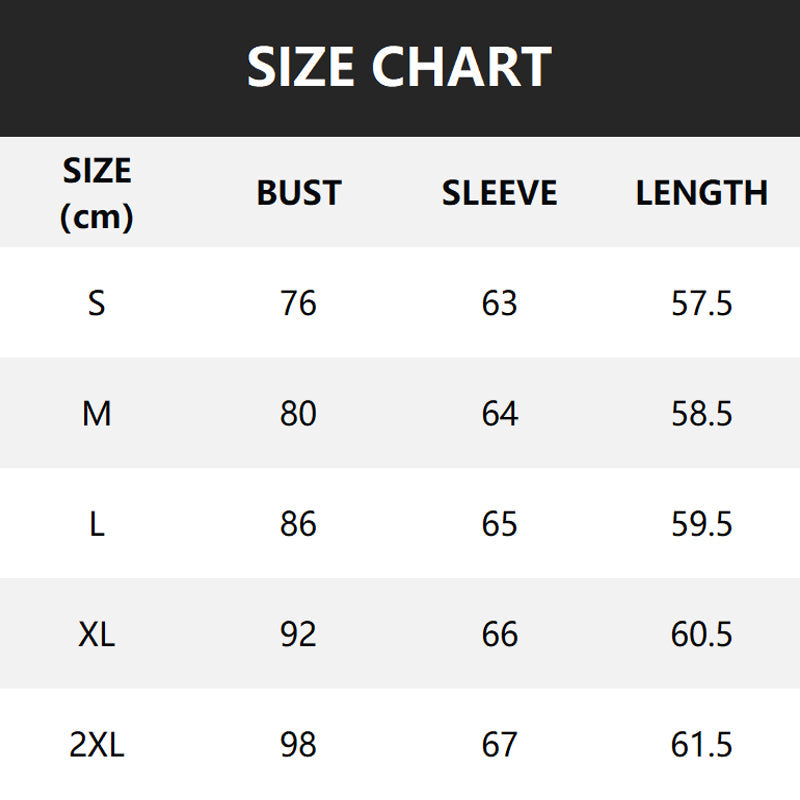Click the BUST column header
800x800 pixels.
tap(299, 193)
